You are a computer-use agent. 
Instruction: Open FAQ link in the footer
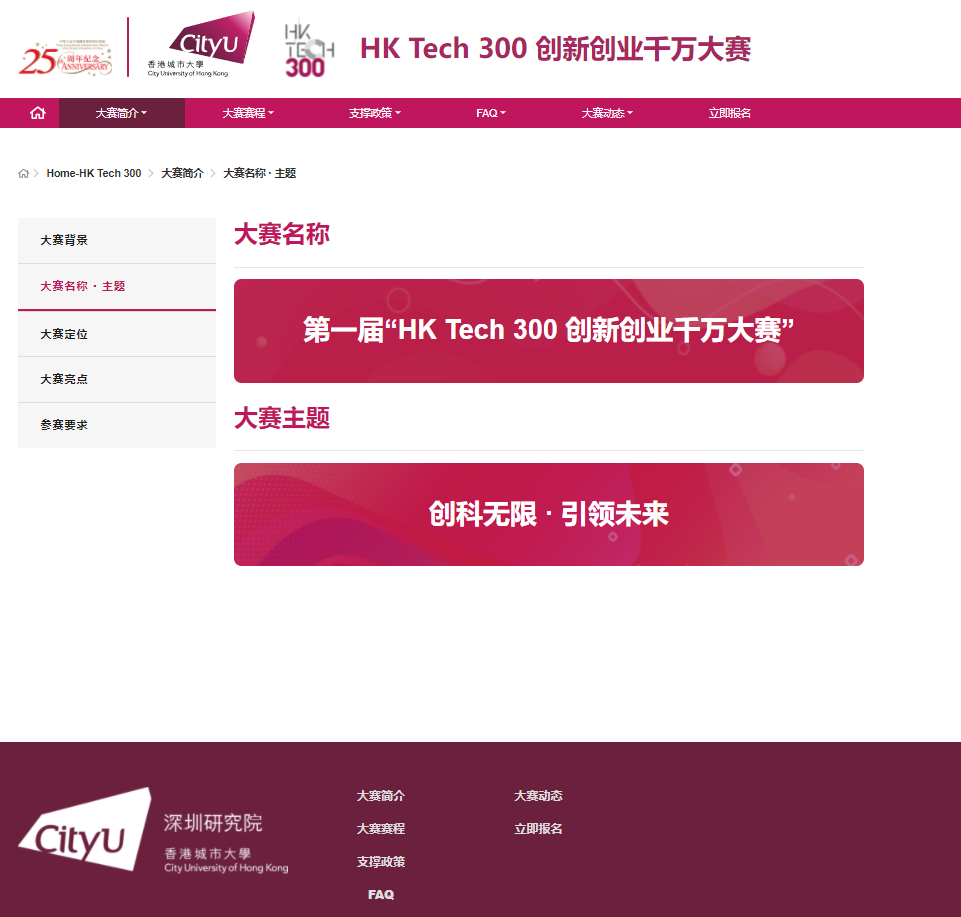[381, 895]
